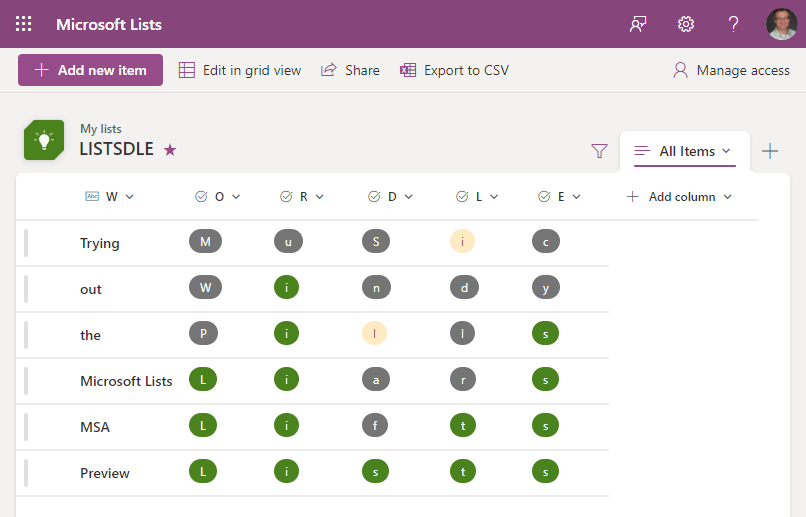This screenshot has height=517, width=806.
Task: Click the My lists breadcrumb link
Action: pos(101,128)
